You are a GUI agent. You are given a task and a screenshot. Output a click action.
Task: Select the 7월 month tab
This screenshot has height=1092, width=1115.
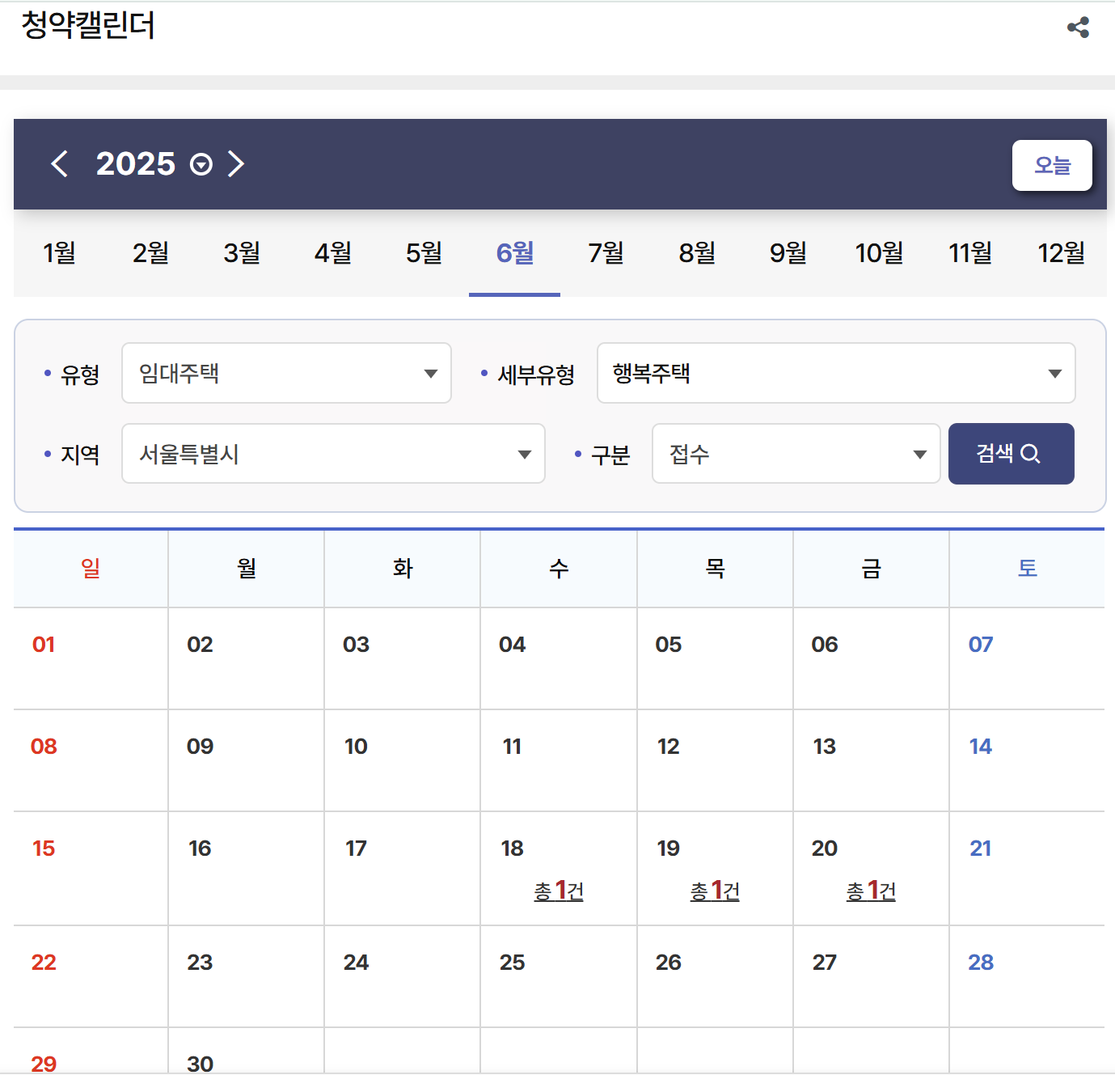pos(605,253)
